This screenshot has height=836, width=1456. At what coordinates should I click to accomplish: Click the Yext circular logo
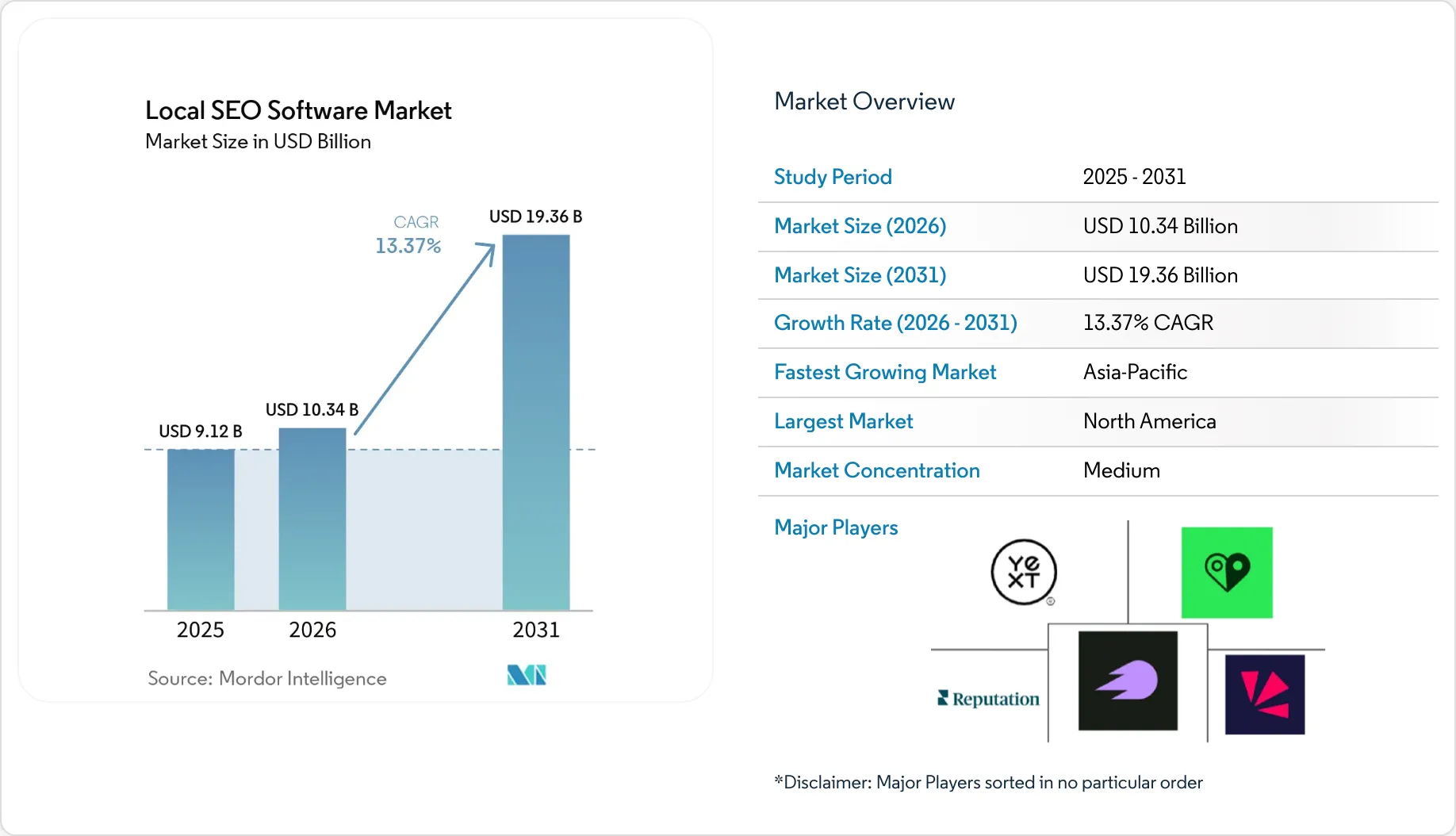[1023, 572]
